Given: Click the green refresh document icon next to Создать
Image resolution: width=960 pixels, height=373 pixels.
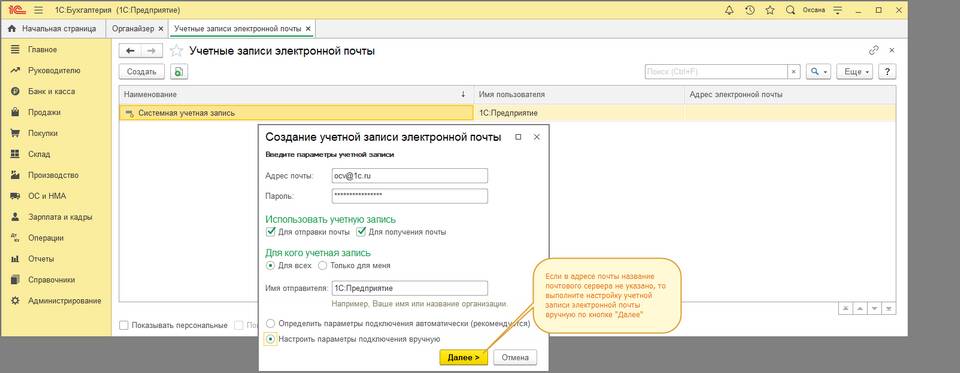Looking at the screenshot, I should coord(178,72).
